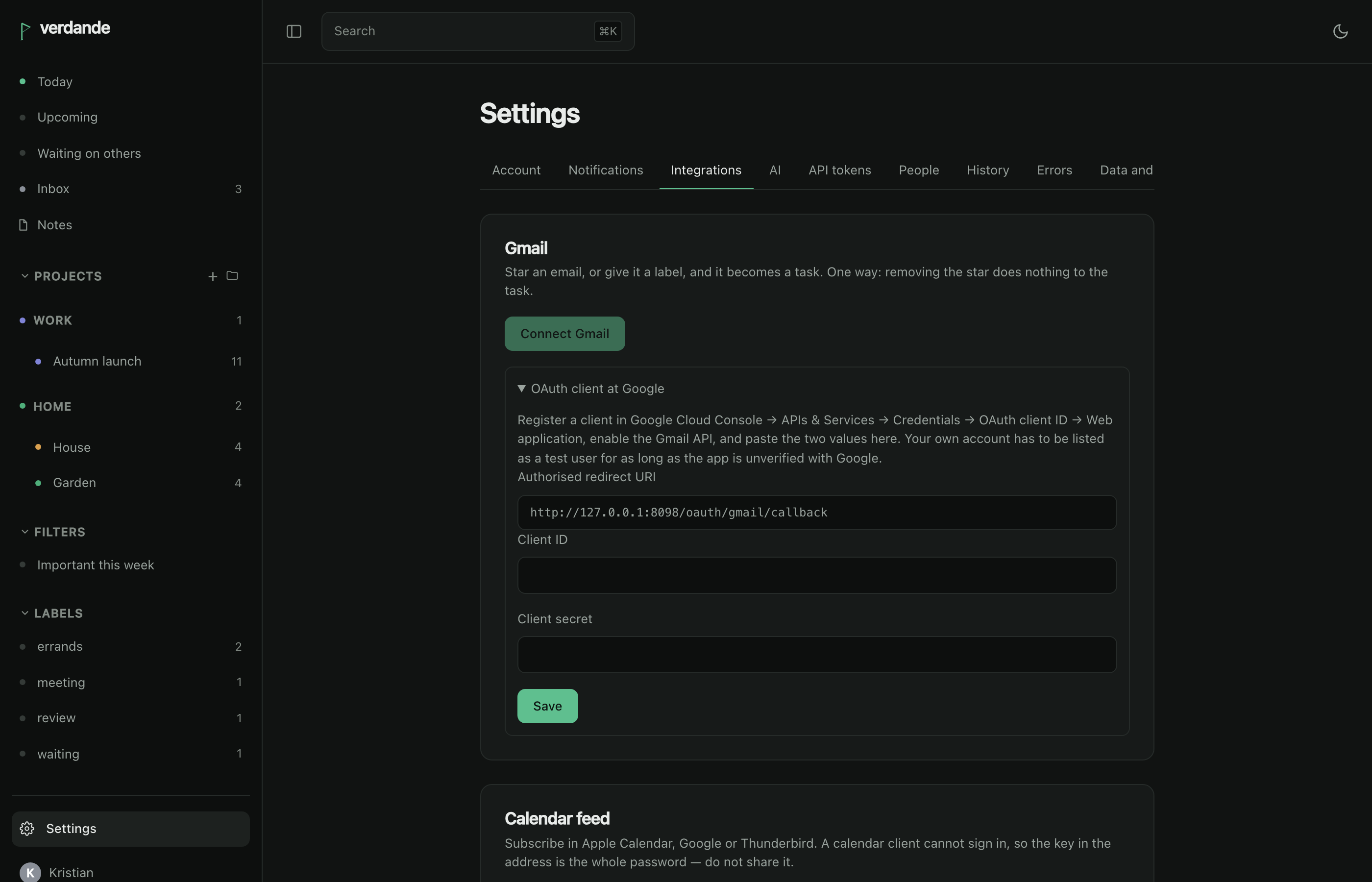Open Settings in the sidebar
Viewport: 1372px width, 882px height.
(x=130, y=828)
